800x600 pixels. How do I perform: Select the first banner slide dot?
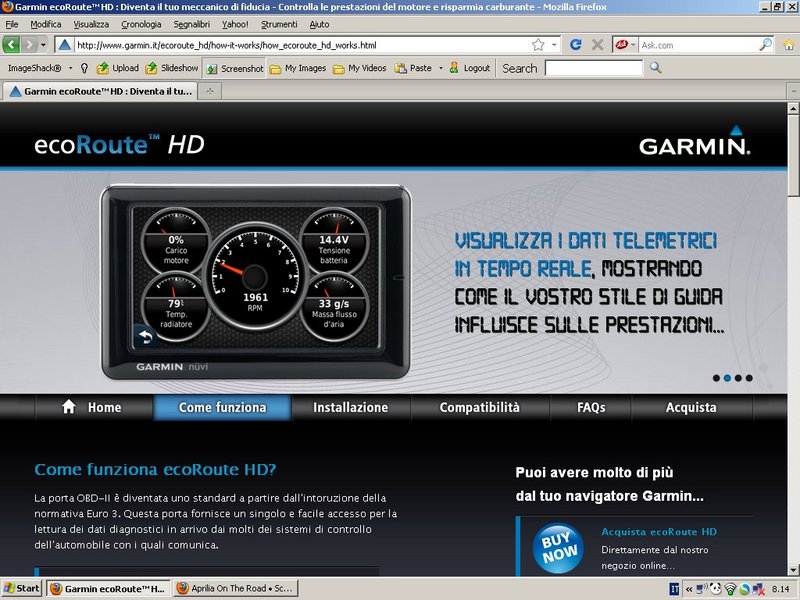pyautogui.click(x=716, y=378)
